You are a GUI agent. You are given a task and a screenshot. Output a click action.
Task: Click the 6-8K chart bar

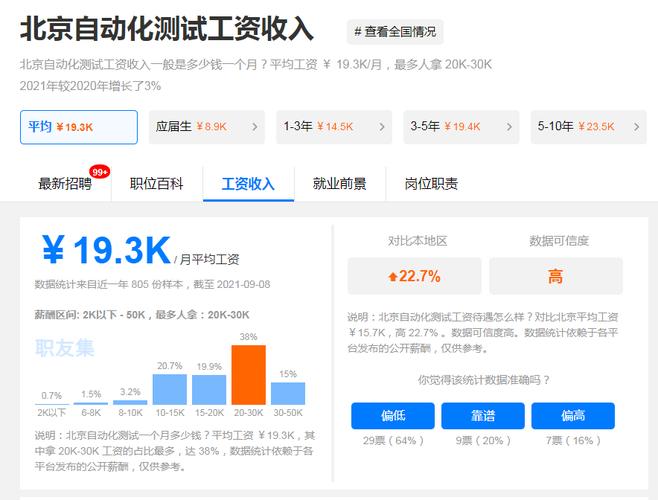91,403
